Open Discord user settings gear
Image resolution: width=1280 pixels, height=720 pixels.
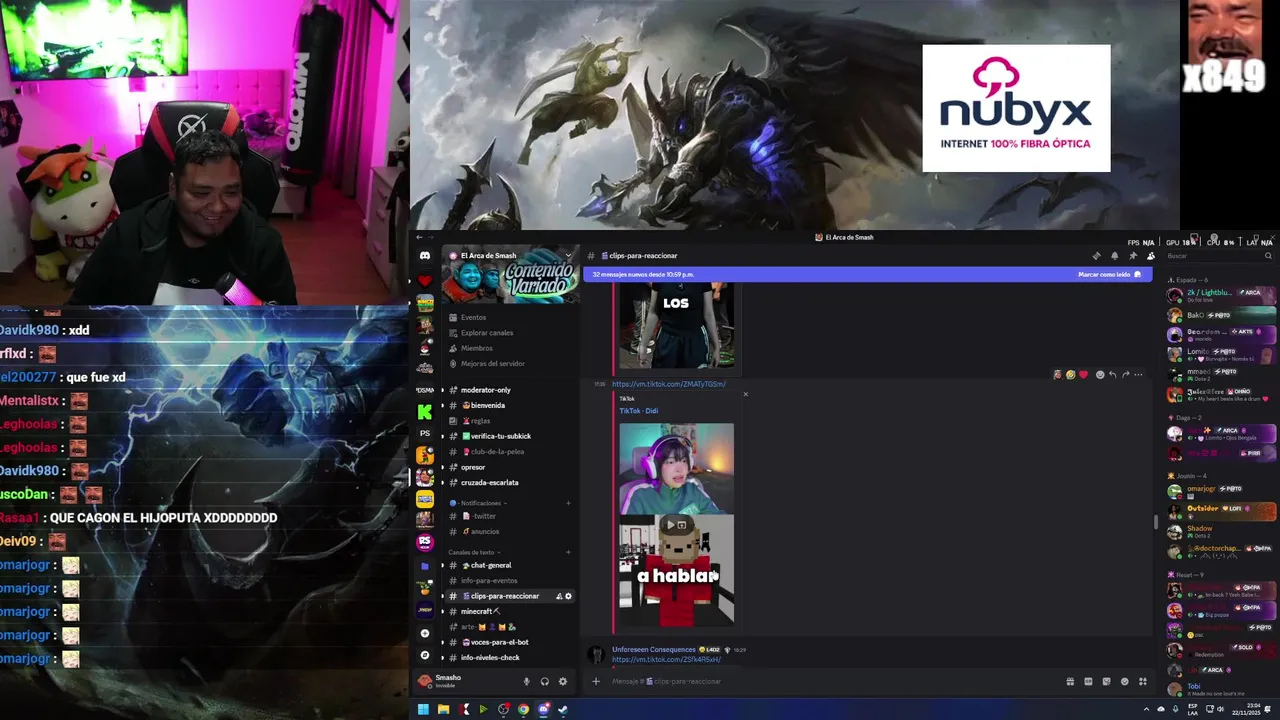tap(562, 681)
